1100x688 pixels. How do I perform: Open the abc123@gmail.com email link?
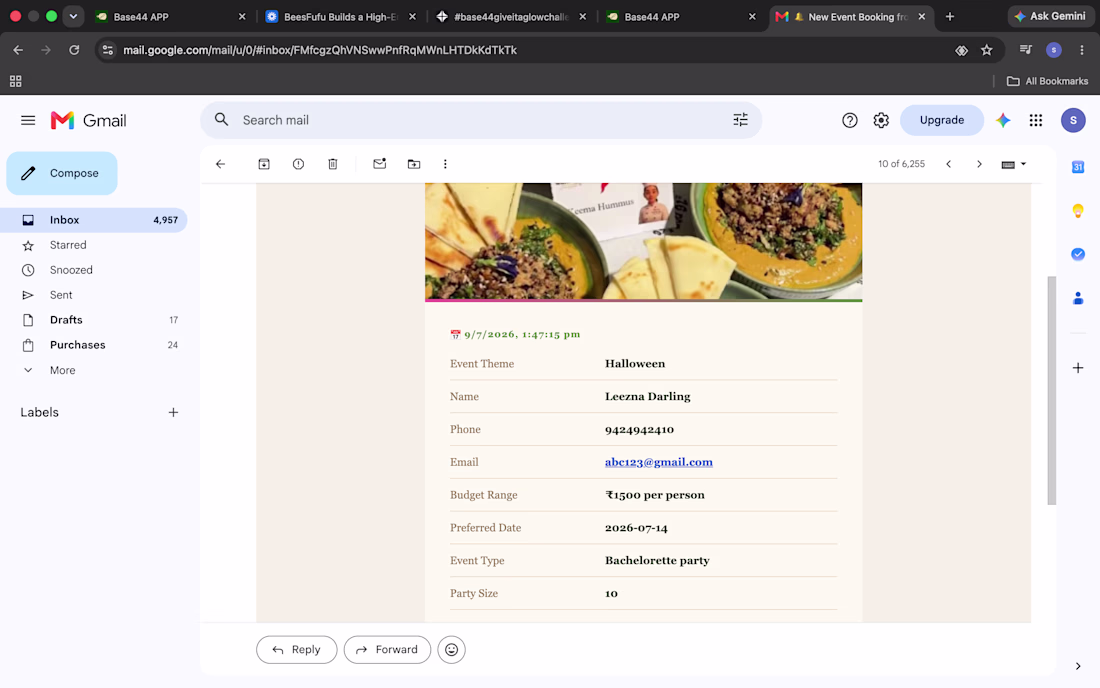click(659, 462)
